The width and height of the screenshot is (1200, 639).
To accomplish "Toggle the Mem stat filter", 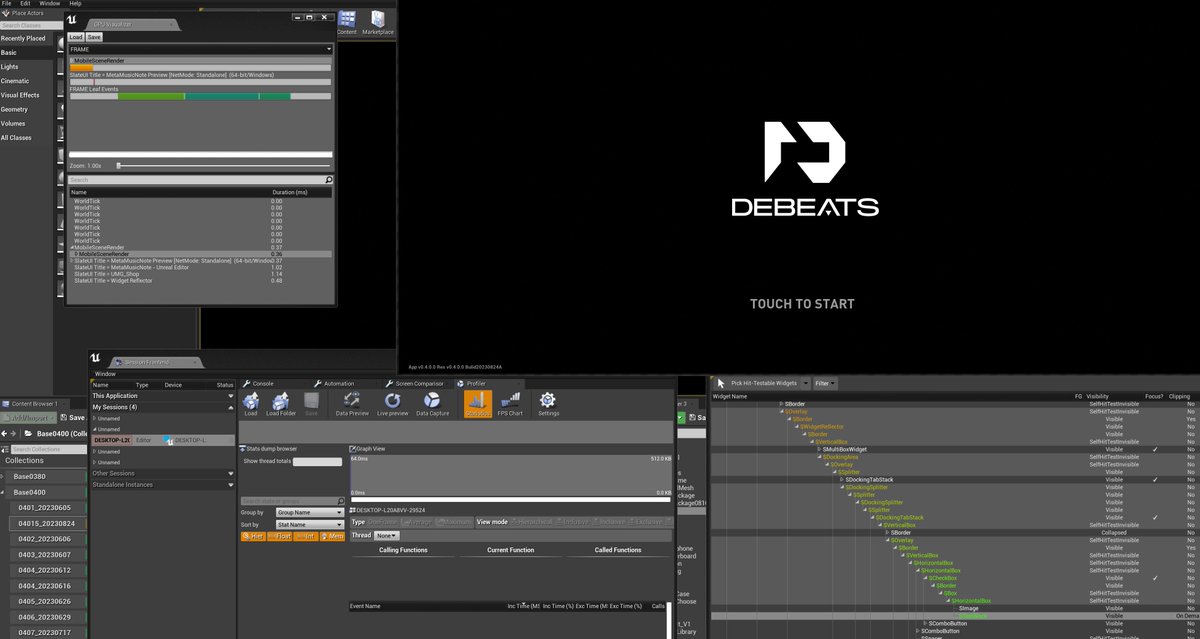I will [x=333, y=536].
